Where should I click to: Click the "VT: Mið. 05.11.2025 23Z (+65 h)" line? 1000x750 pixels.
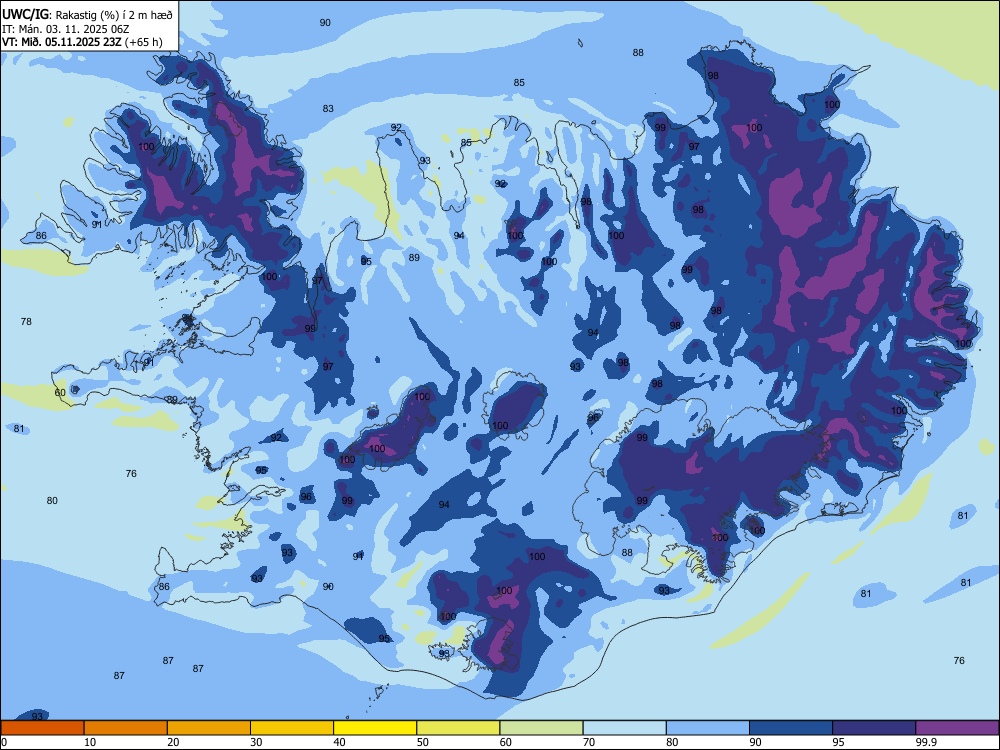point(82,42)
